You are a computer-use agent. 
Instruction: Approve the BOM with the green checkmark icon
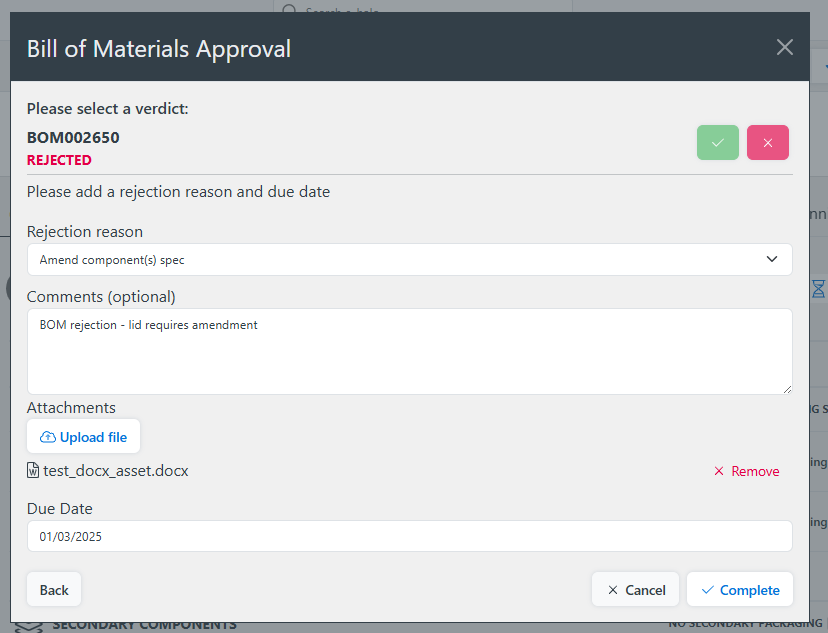(717, 142)
